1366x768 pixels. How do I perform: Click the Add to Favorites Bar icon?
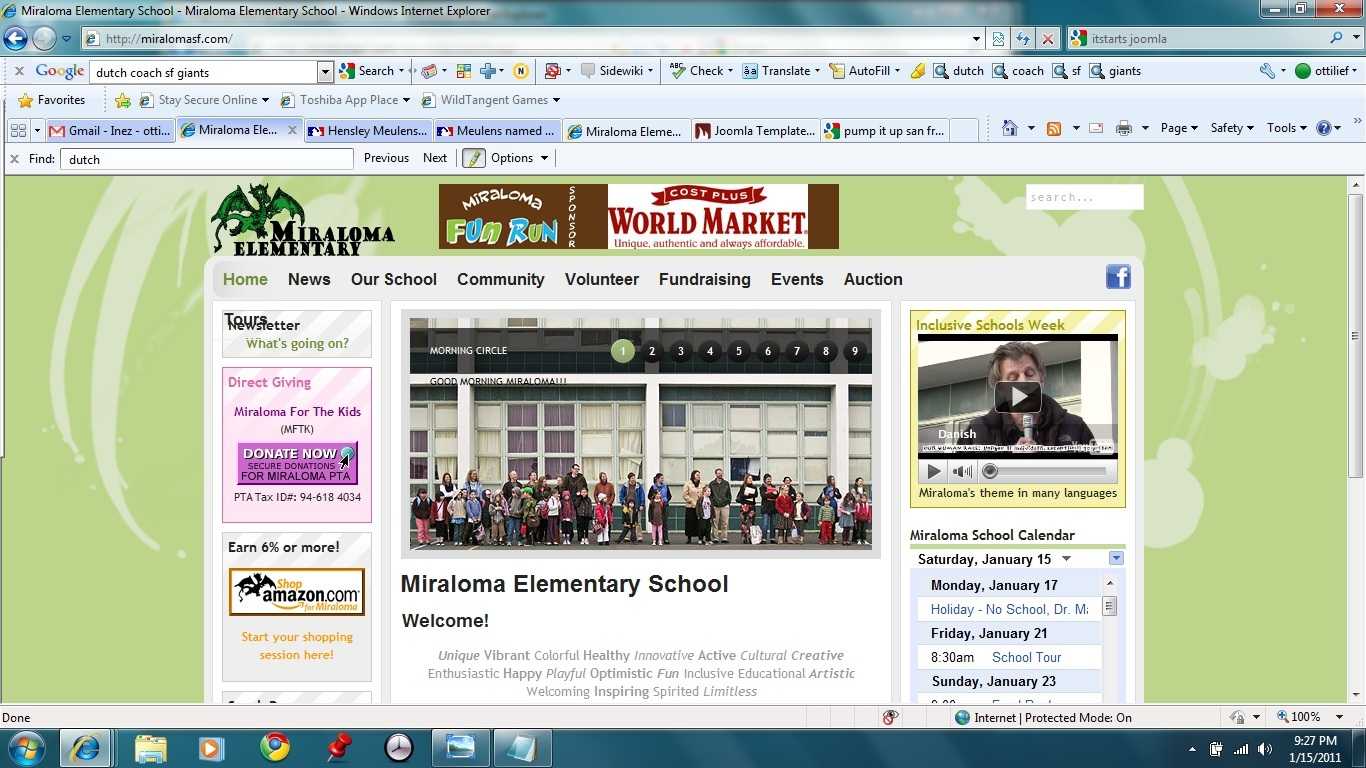pos(123,100)
